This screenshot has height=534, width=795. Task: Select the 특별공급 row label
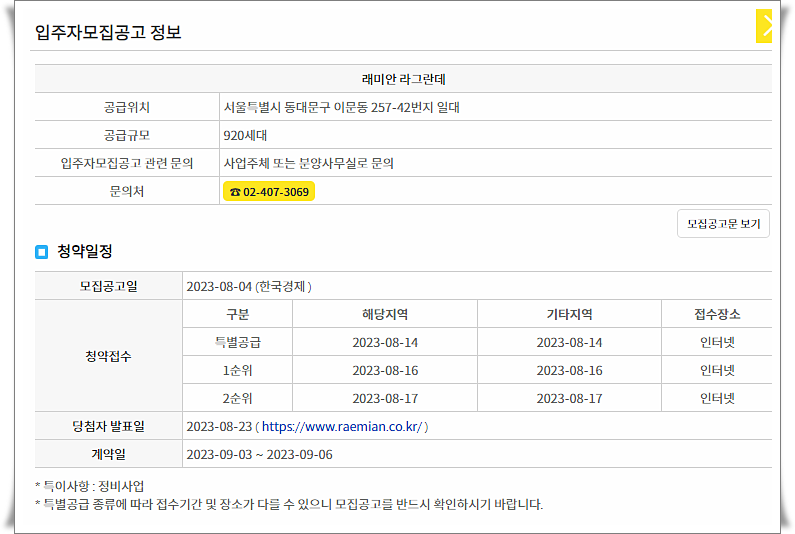pyautogui.click(x=237, y=342)
